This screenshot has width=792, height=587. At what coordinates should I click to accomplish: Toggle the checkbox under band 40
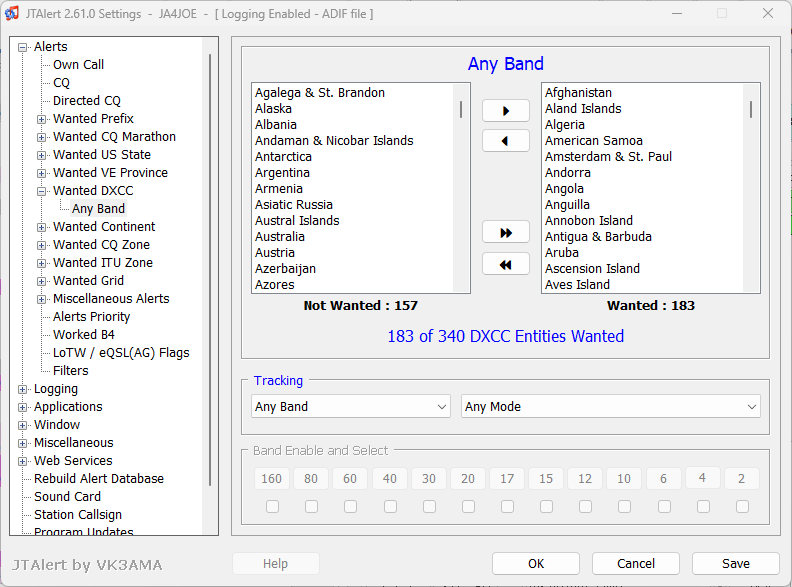click(x=390, y=506)
